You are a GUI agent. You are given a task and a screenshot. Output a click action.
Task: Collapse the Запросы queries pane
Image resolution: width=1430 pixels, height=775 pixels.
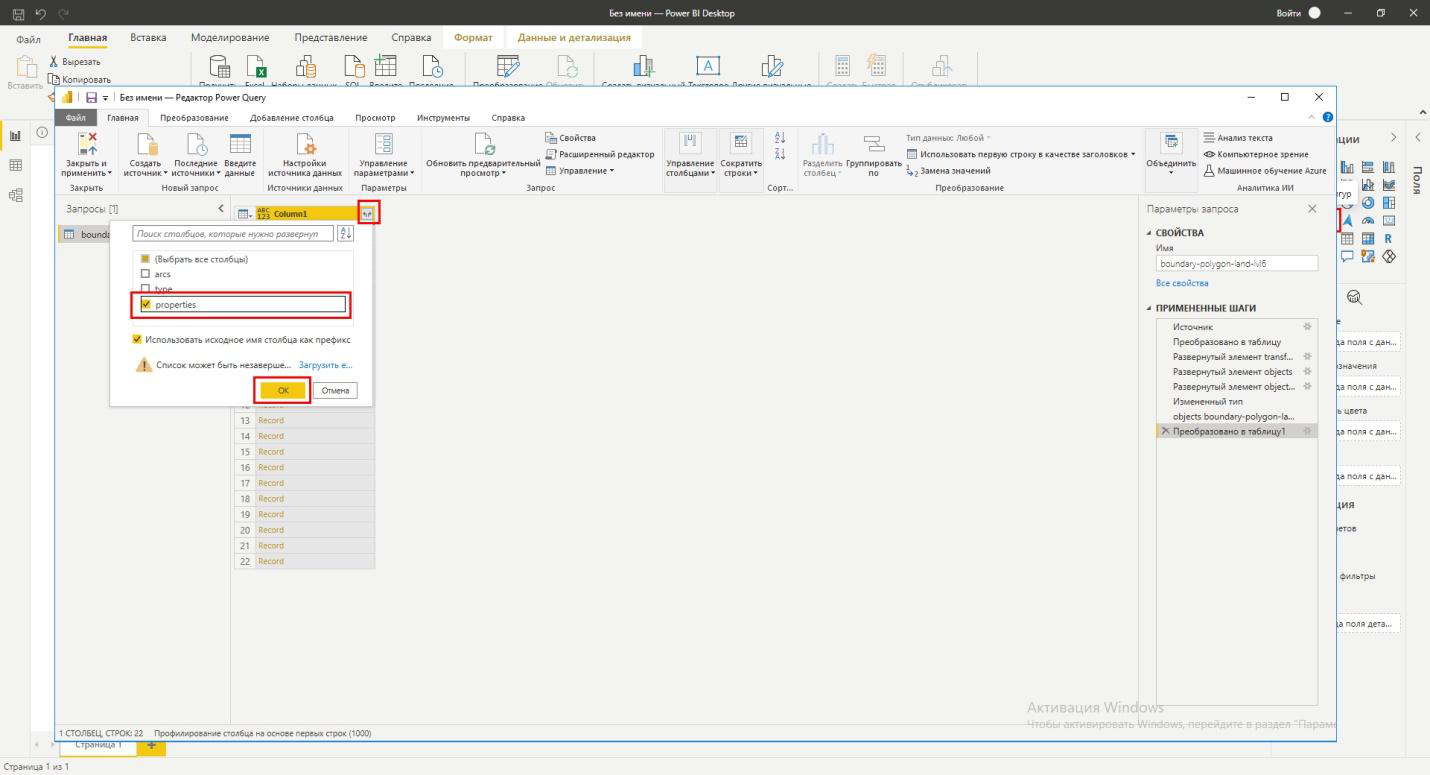coord(221,208)
